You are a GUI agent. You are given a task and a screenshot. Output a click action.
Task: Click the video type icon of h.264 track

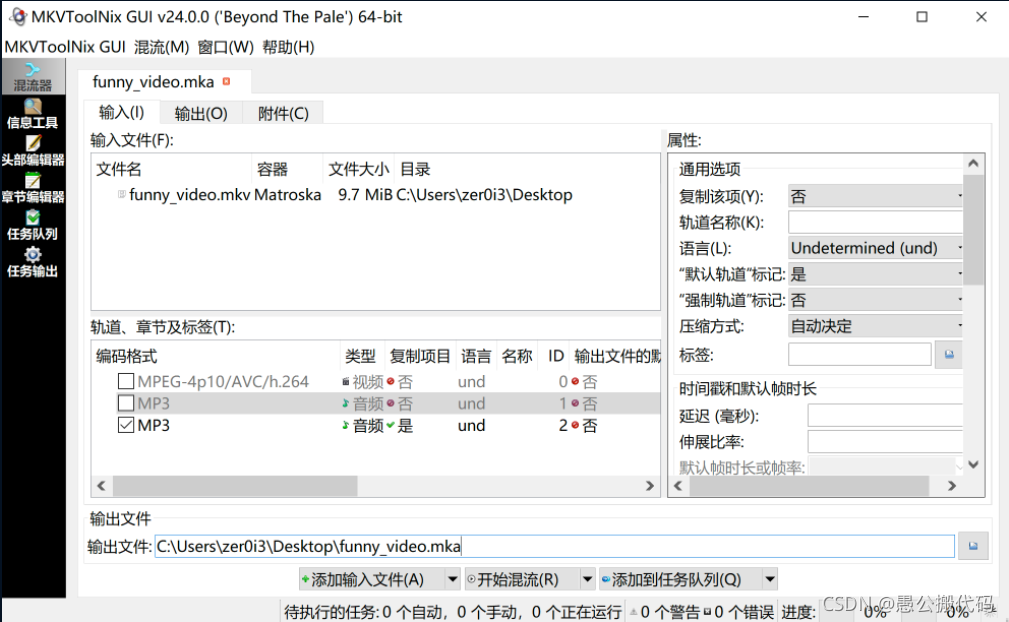pyautogui.click(x=346, y=381)
